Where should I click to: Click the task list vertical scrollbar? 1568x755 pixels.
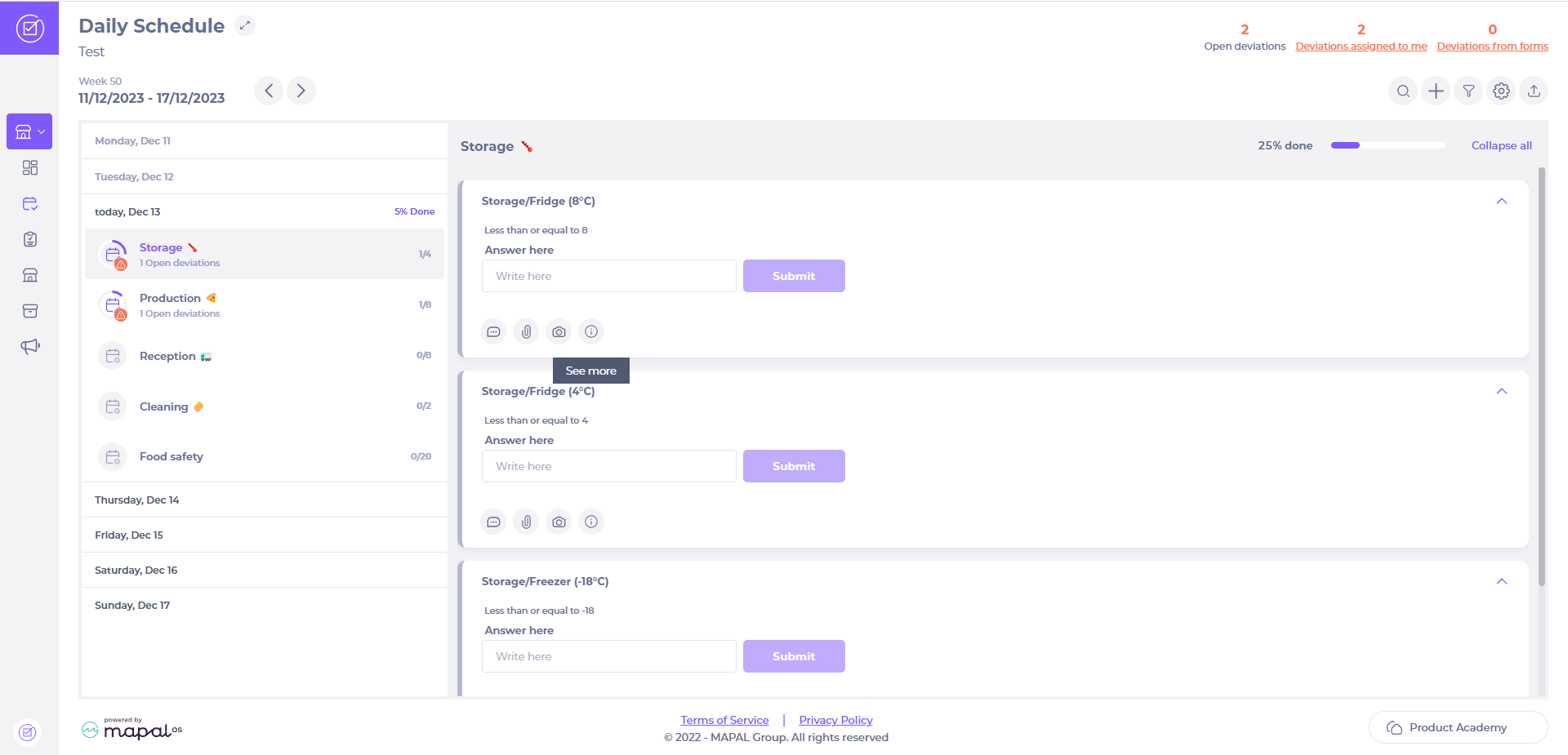[x=1541, y=376]
